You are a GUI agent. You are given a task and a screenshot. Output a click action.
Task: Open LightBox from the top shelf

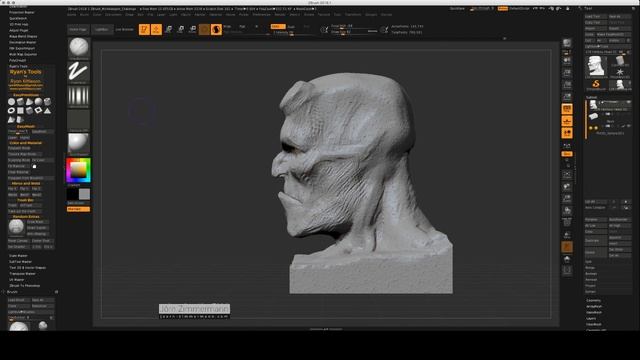(x=102, y=29)
